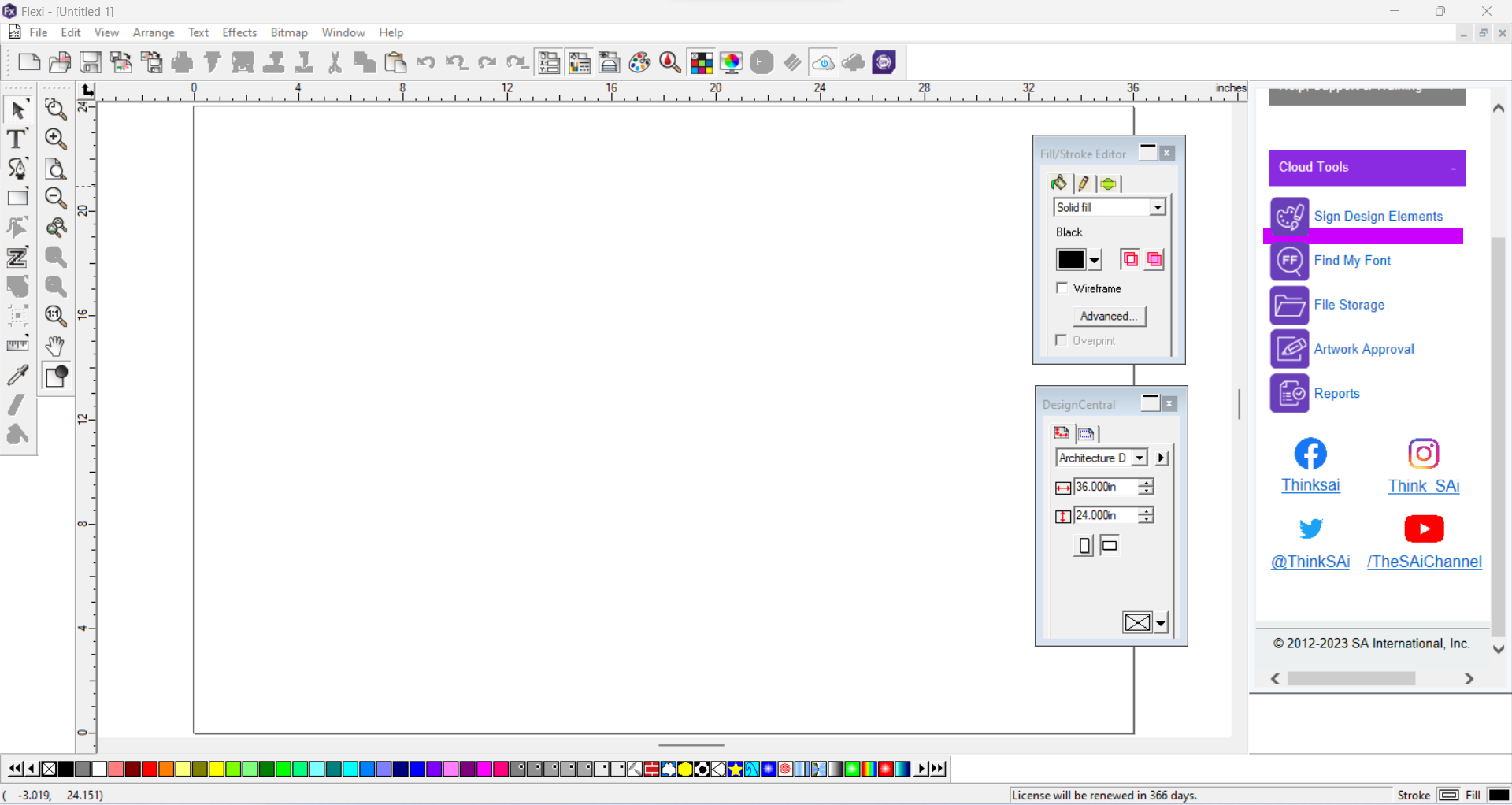Expand the Architecture D page size dropdown

click(1139, 458)
